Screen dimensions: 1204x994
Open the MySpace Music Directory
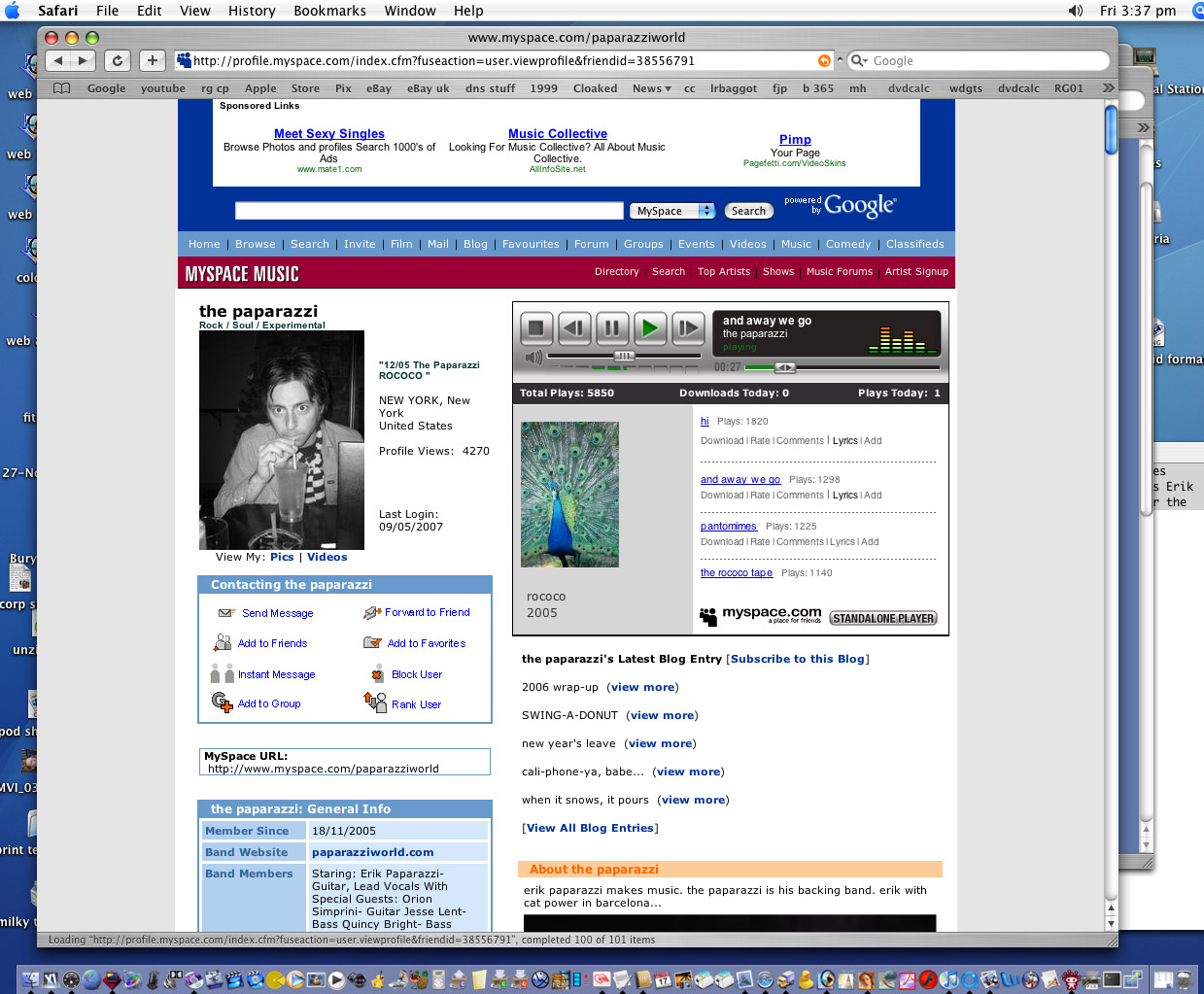tap(617, 272)
